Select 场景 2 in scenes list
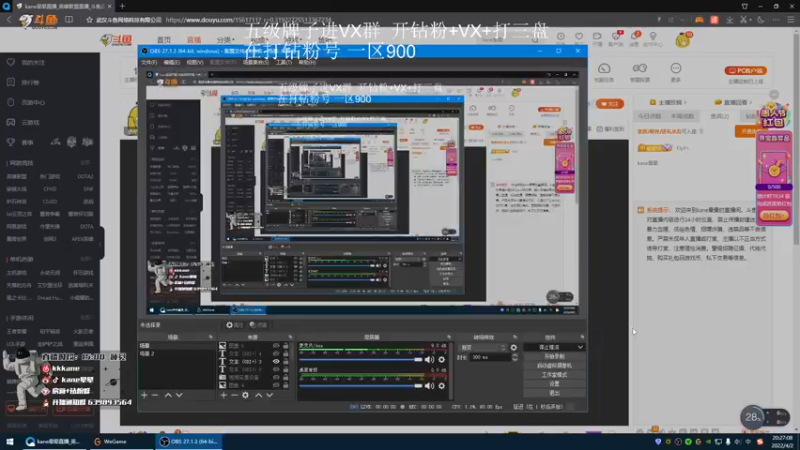 click(147, 354)
